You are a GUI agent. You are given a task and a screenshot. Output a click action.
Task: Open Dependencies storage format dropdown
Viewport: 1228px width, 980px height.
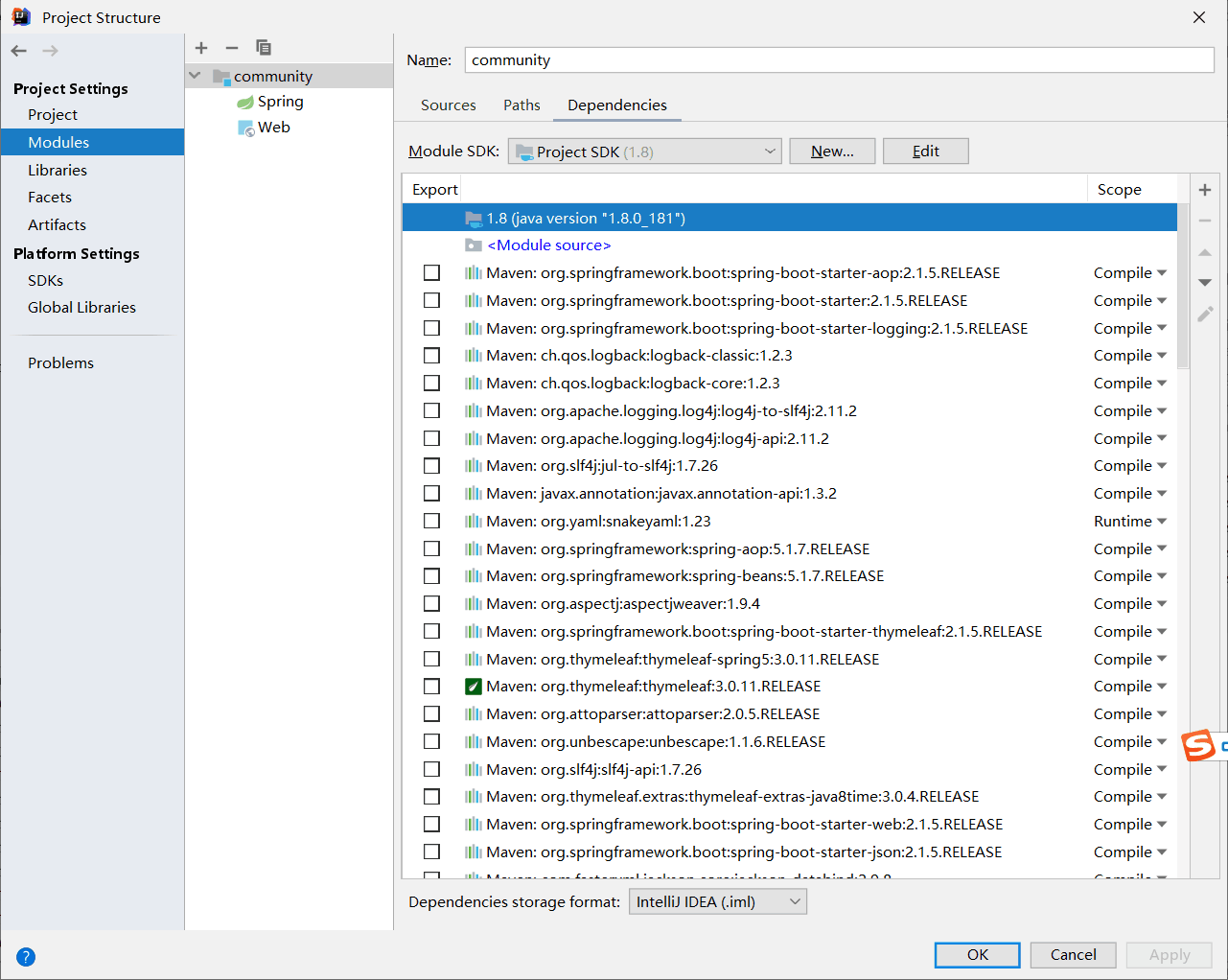[x=718, y=902]
